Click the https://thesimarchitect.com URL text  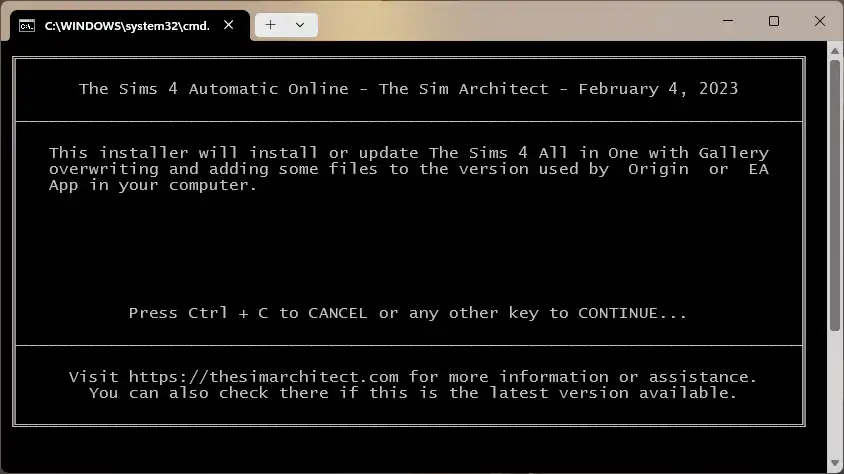pos(263,377)
